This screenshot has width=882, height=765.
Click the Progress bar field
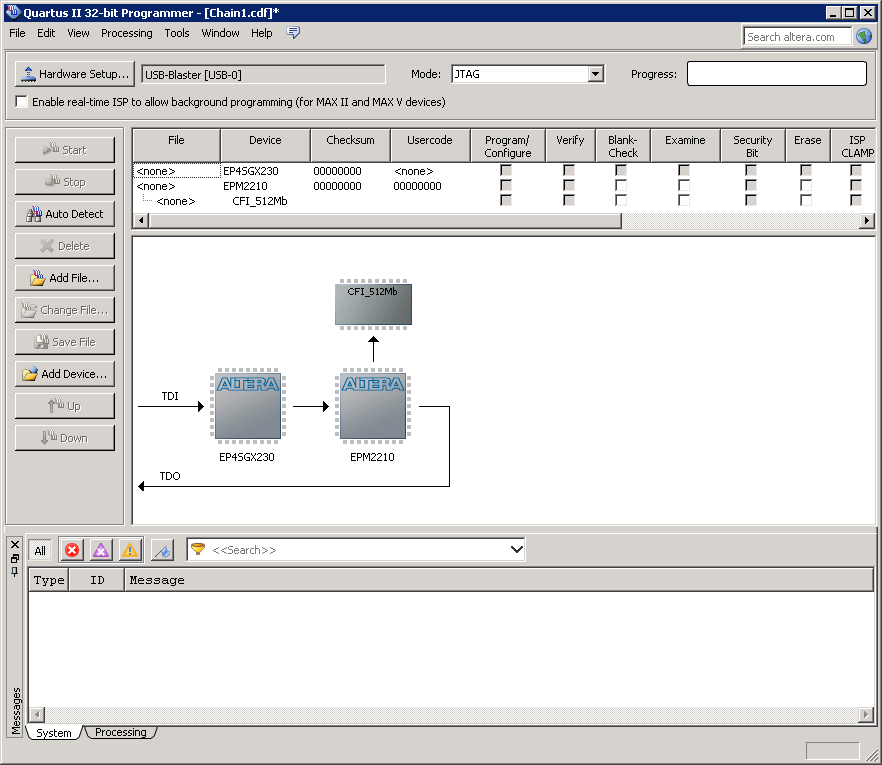click(x=777, y=74)
